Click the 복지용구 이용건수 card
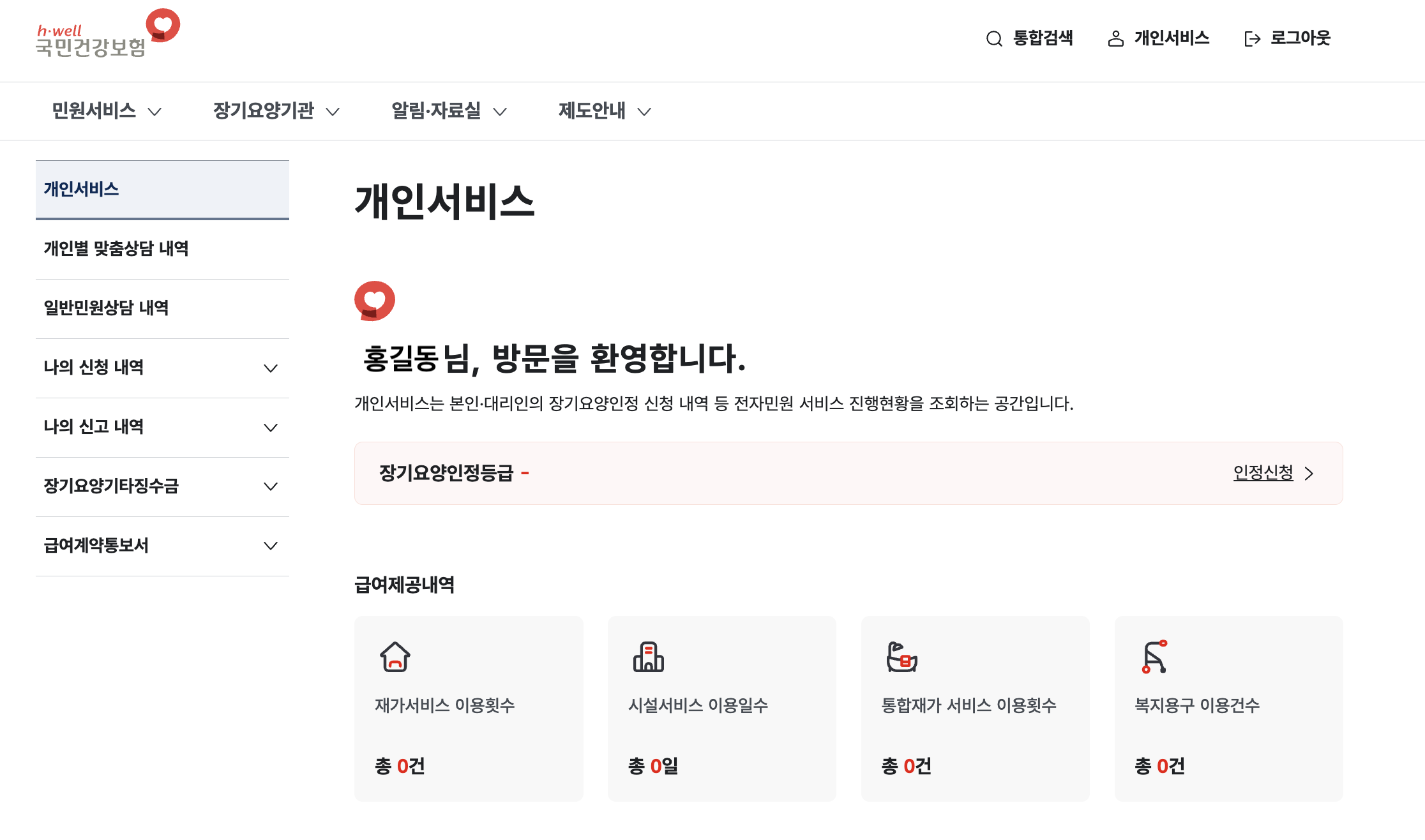The width and height of the screenshot is (1425, 840). tap(1229, 709)
